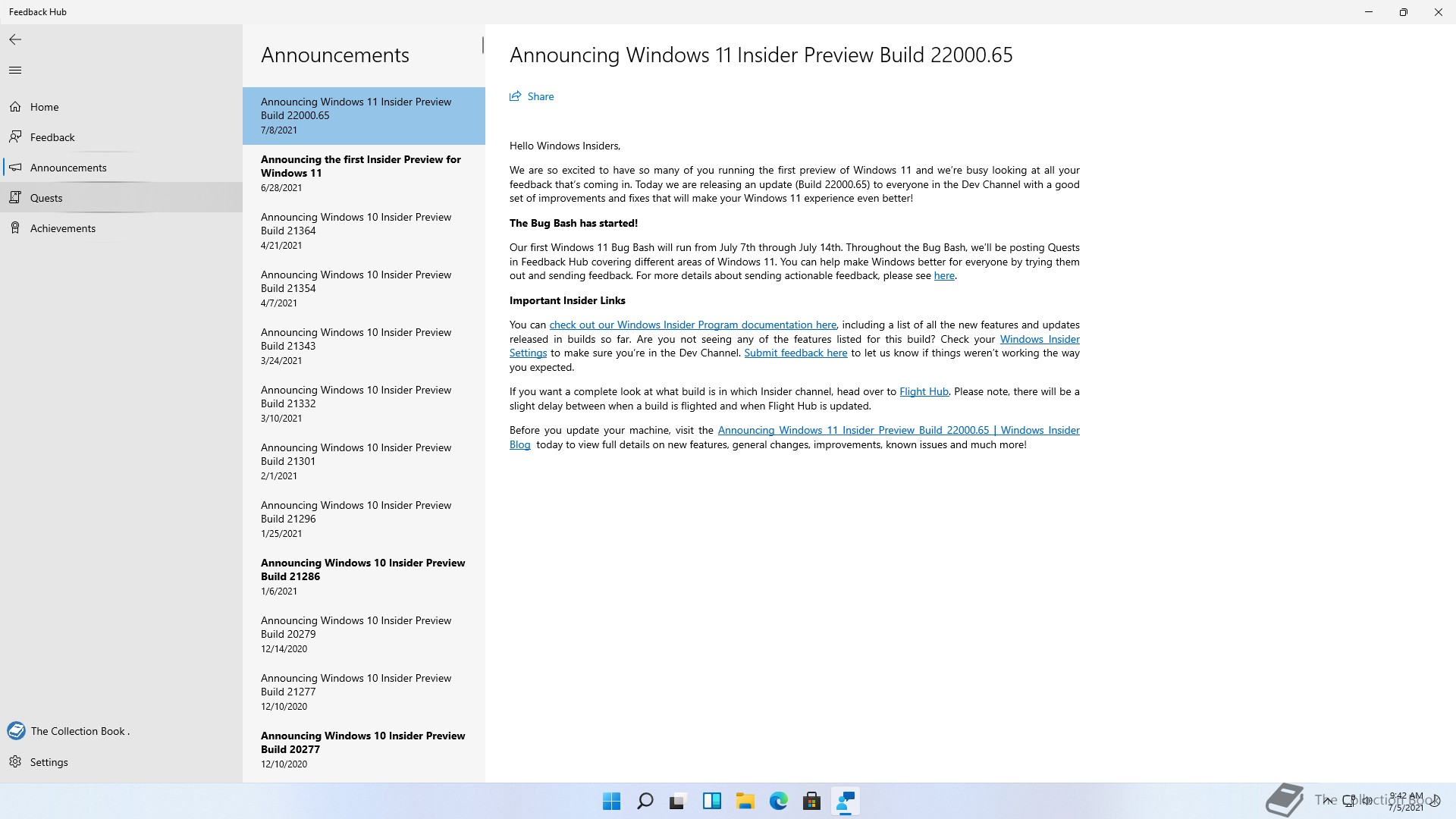Open Build 21364 announcement

point(364,231)
